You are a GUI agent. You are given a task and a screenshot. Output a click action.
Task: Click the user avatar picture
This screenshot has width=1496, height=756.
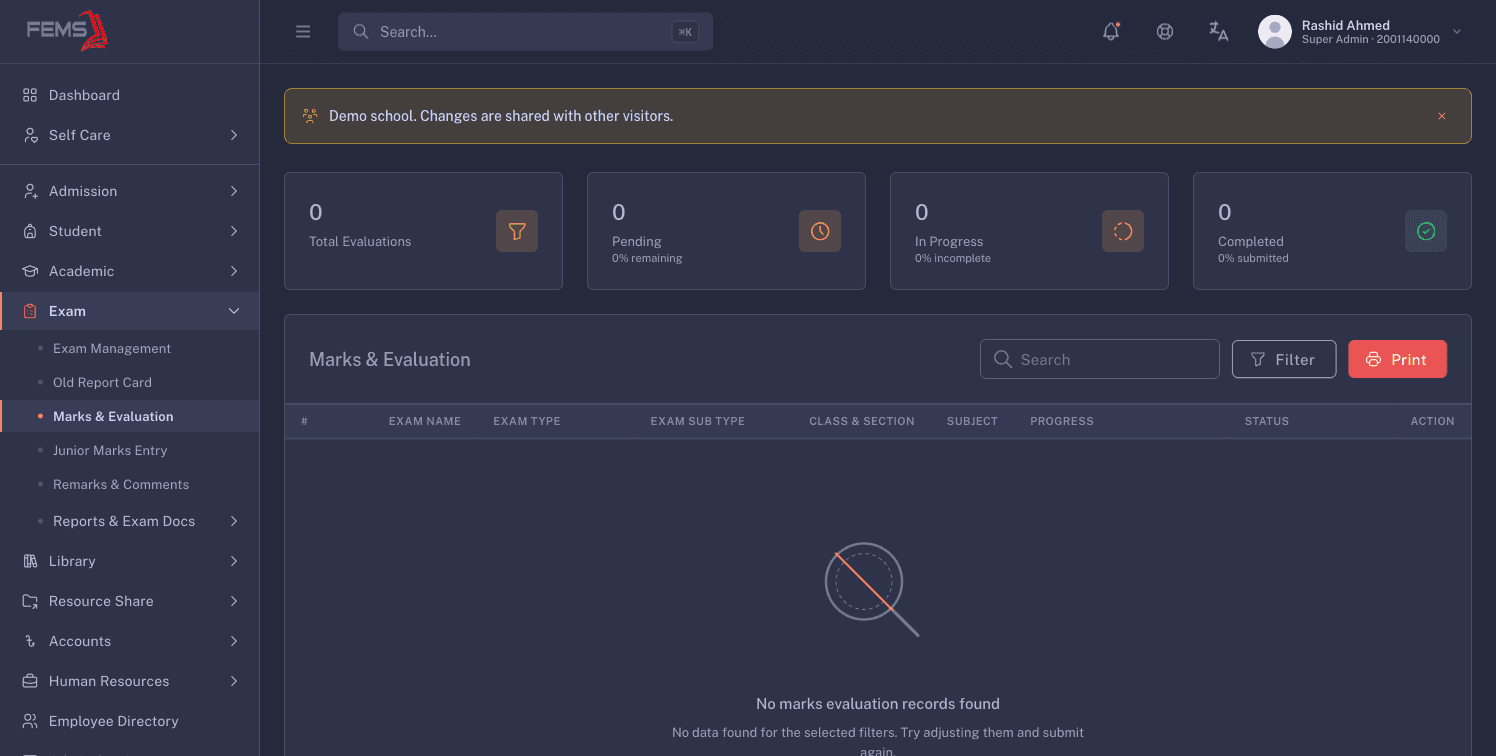(1274, 32)
